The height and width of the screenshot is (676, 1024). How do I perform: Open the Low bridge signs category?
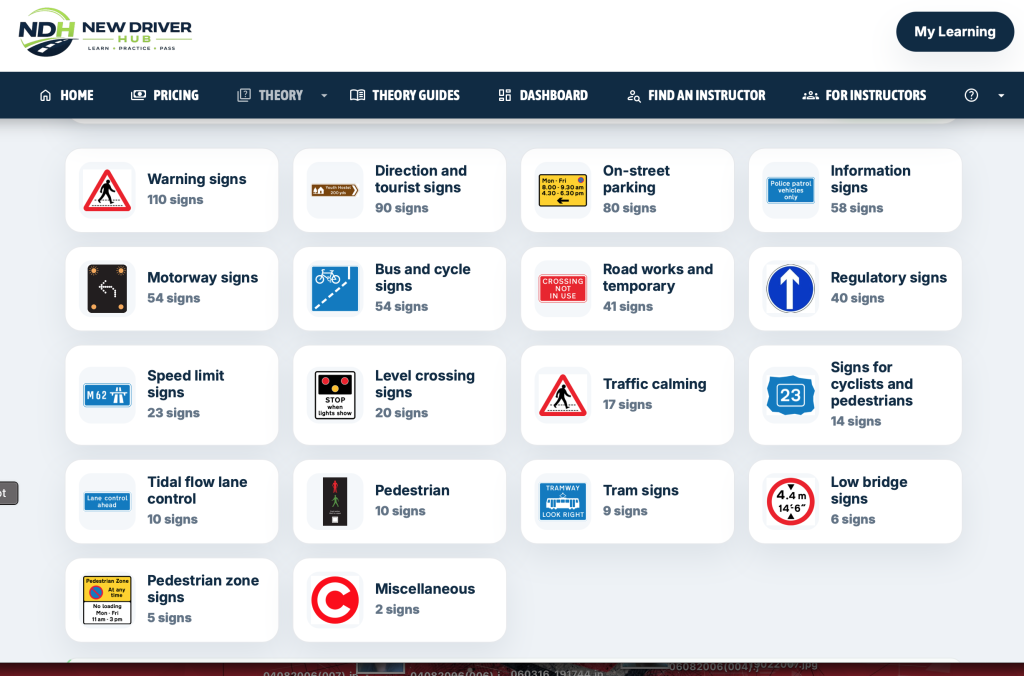click(856, 502)
